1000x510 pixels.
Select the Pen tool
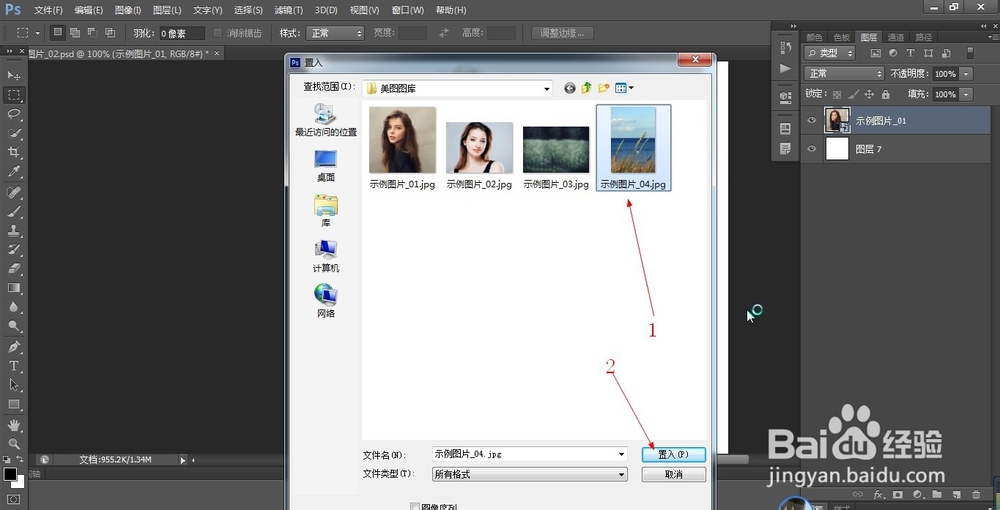[x=13, y=347]
